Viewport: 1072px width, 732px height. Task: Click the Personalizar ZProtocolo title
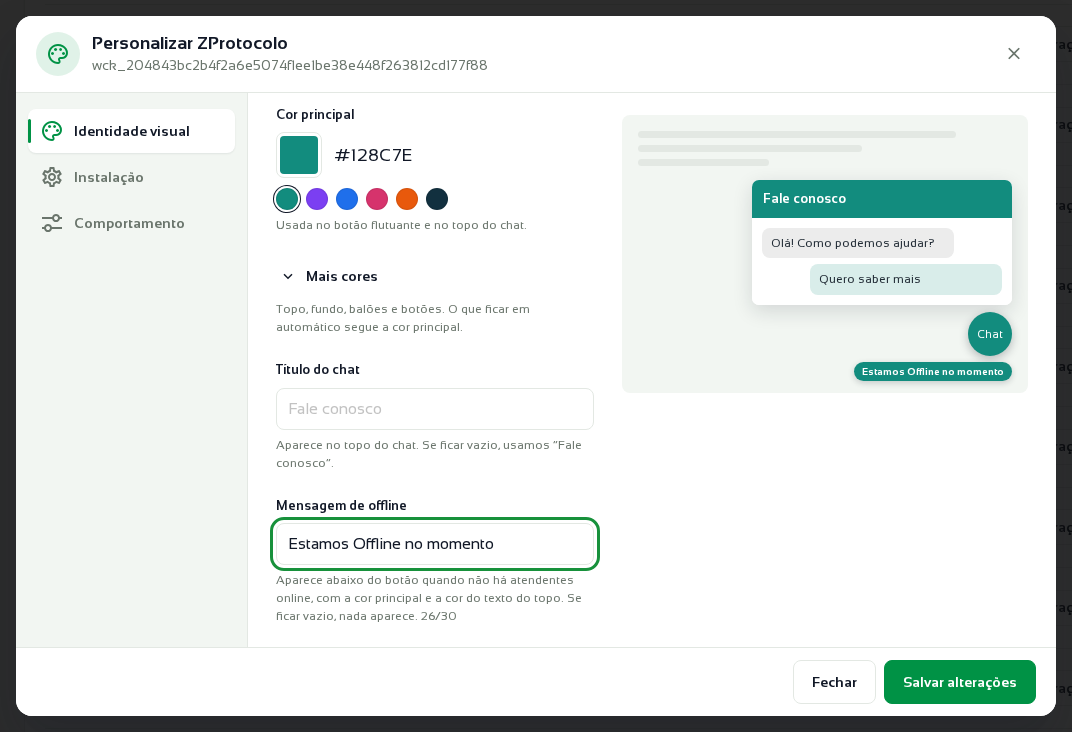tap(189, 43)
